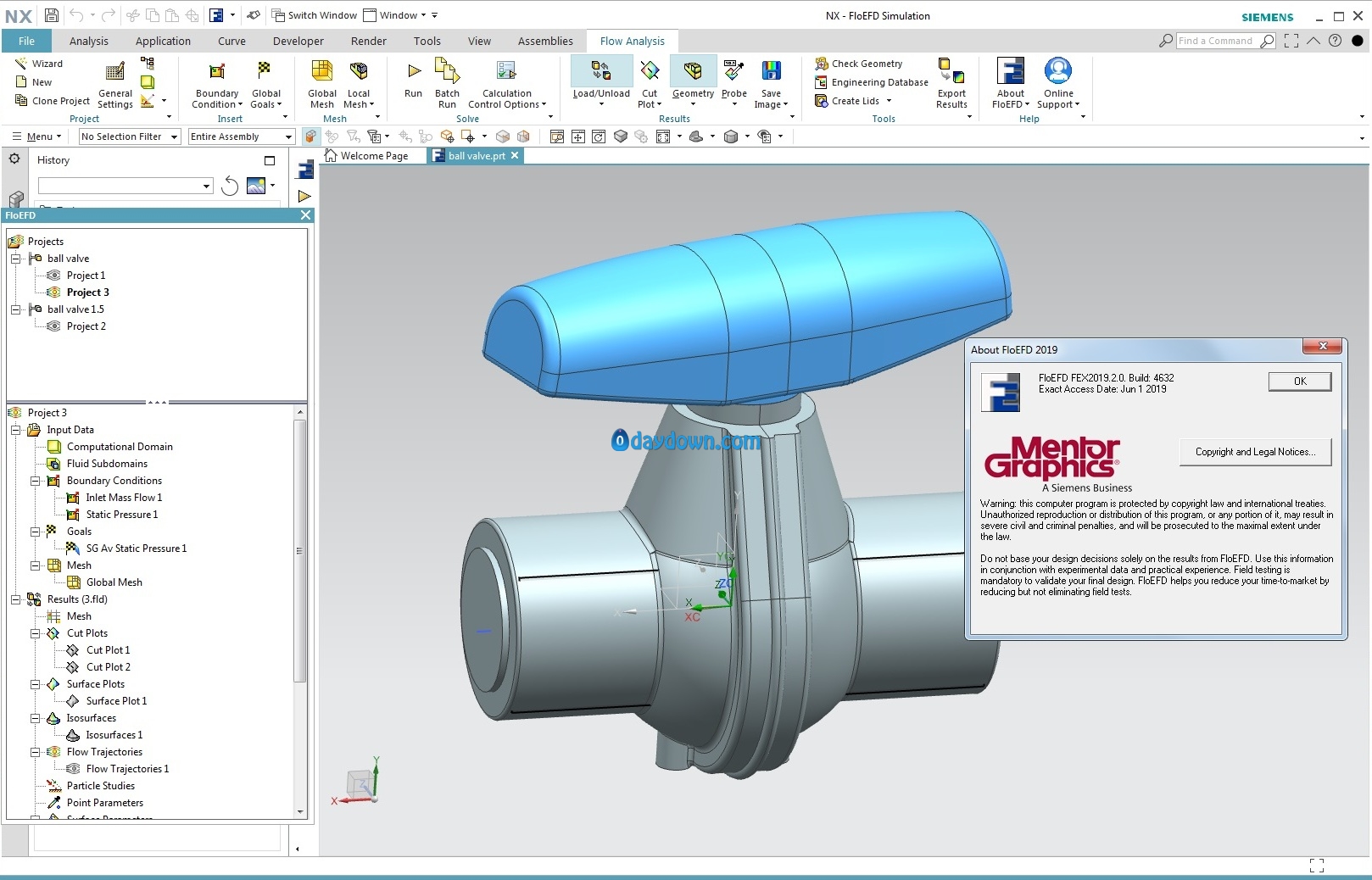Choose Clone Project in ribbon
This screenshot has height=880, width=1372.
(53, 101)
